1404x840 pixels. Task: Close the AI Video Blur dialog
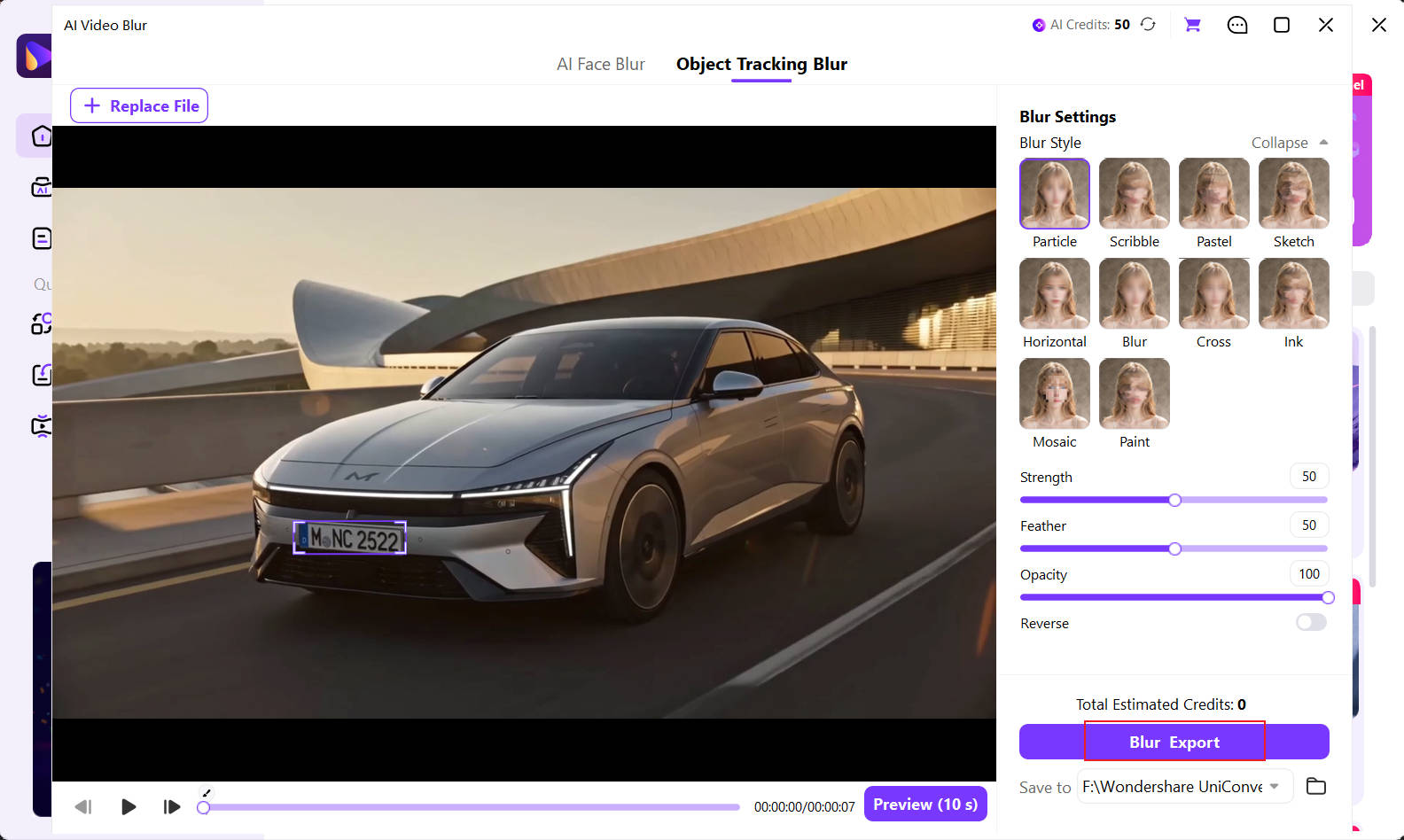[1326, 25]
